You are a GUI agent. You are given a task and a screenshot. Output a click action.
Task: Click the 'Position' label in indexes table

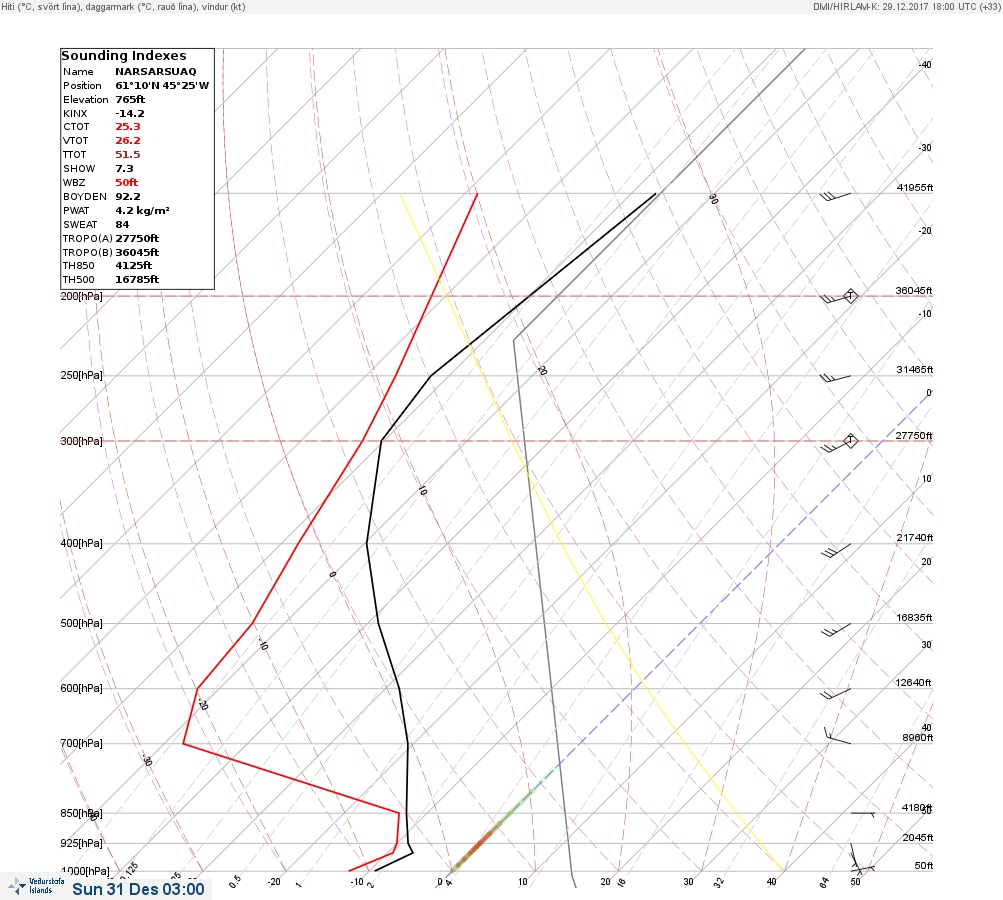point(82,86)
